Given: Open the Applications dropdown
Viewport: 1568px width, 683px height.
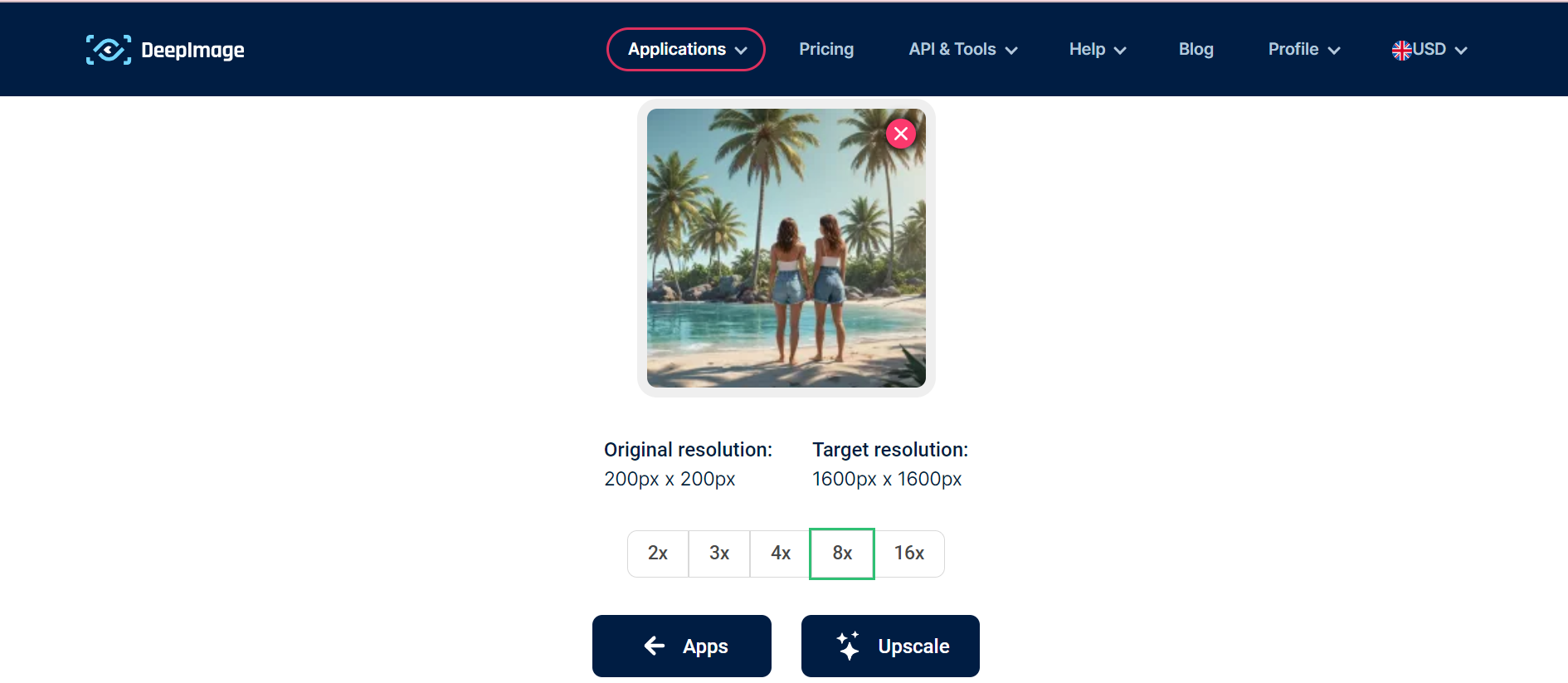Looking at the screenshot, I should 686,49.
